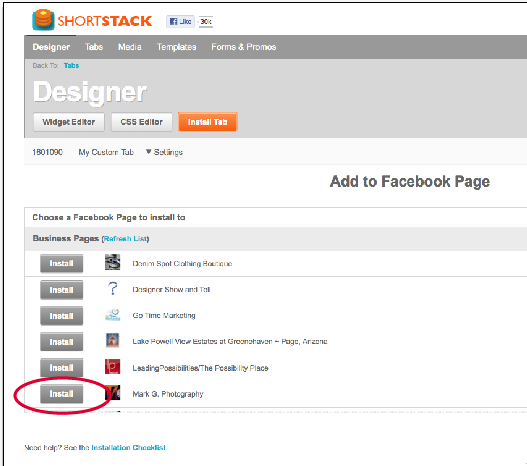The image size is (527, 466).
Task: Install to Designer Show and Tell
Action: tap(62, 290)
